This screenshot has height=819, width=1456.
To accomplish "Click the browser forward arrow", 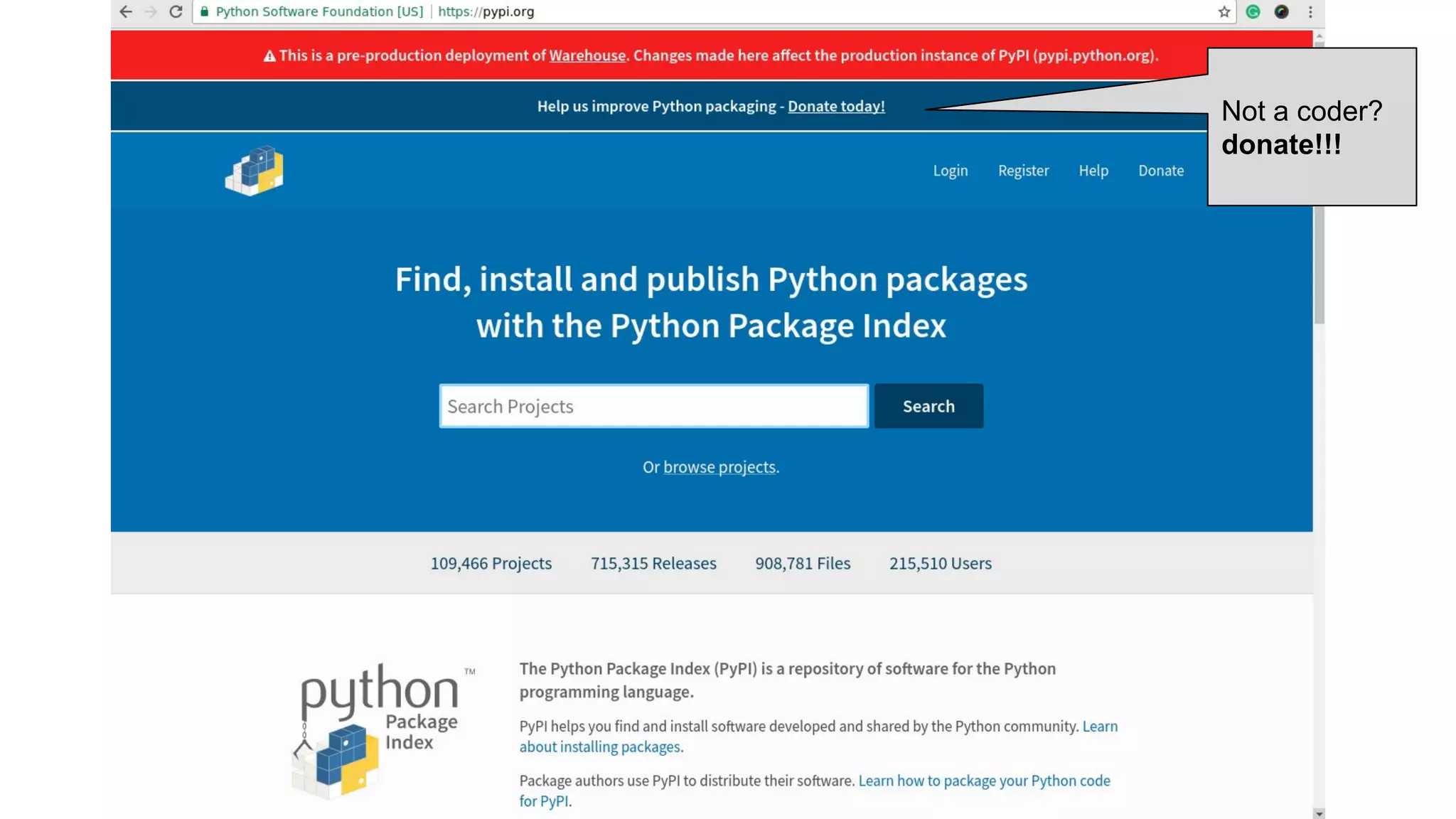I will click(151, 11).
